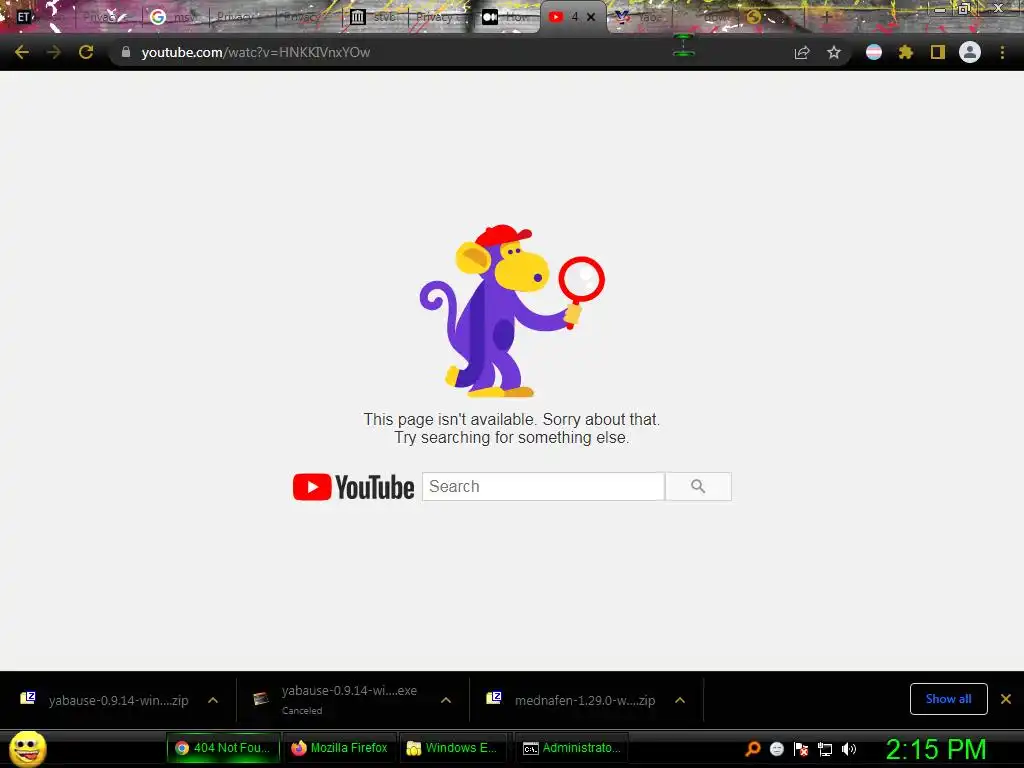Close the downloads bar
The height and width of the screenshot is (768, 1024).
[x=1006, y=699]
